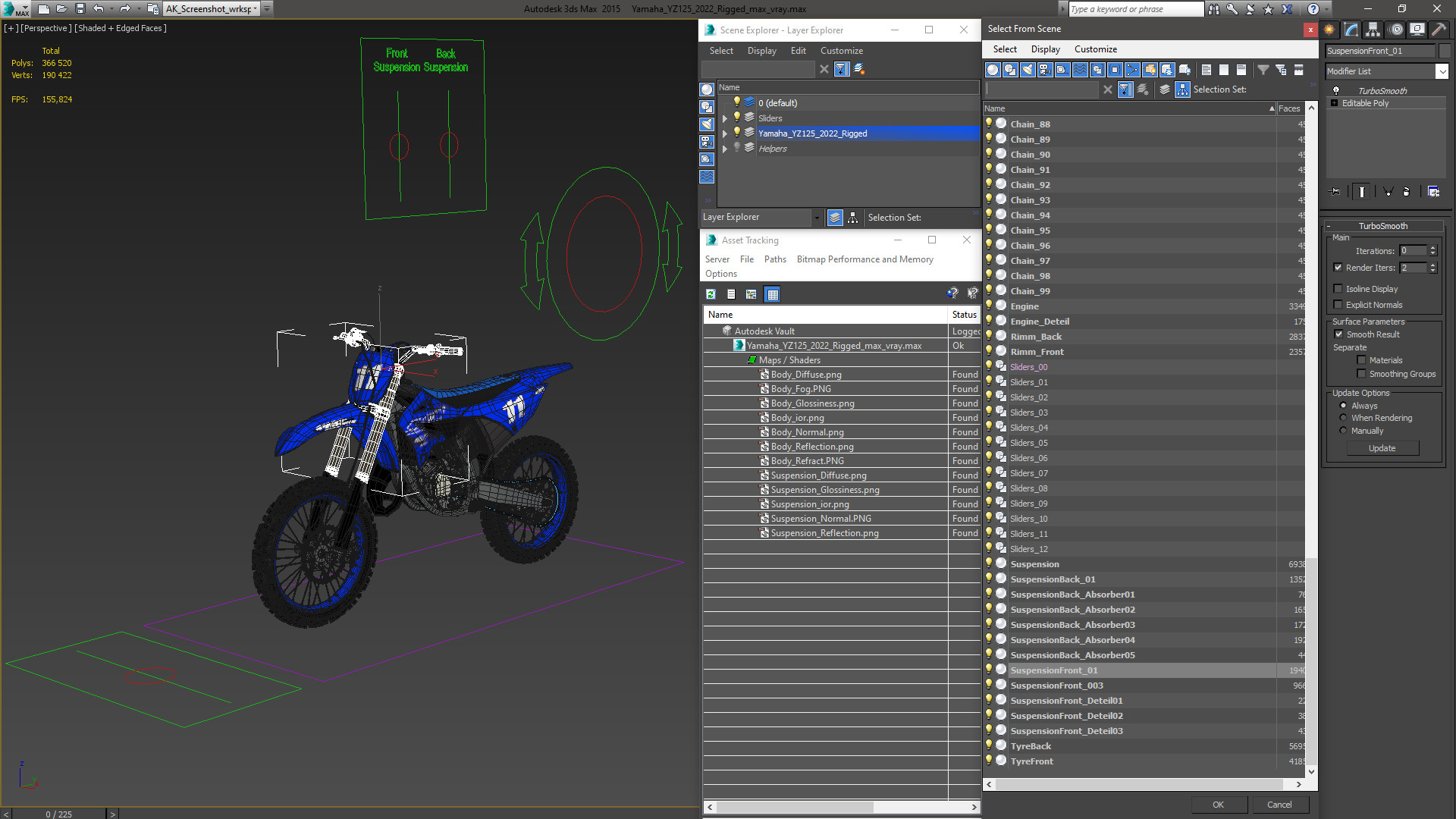This screenshot has height=819, width=1456.
Task: Open the Create command panel tab
Action: [x=1329, y=30]
